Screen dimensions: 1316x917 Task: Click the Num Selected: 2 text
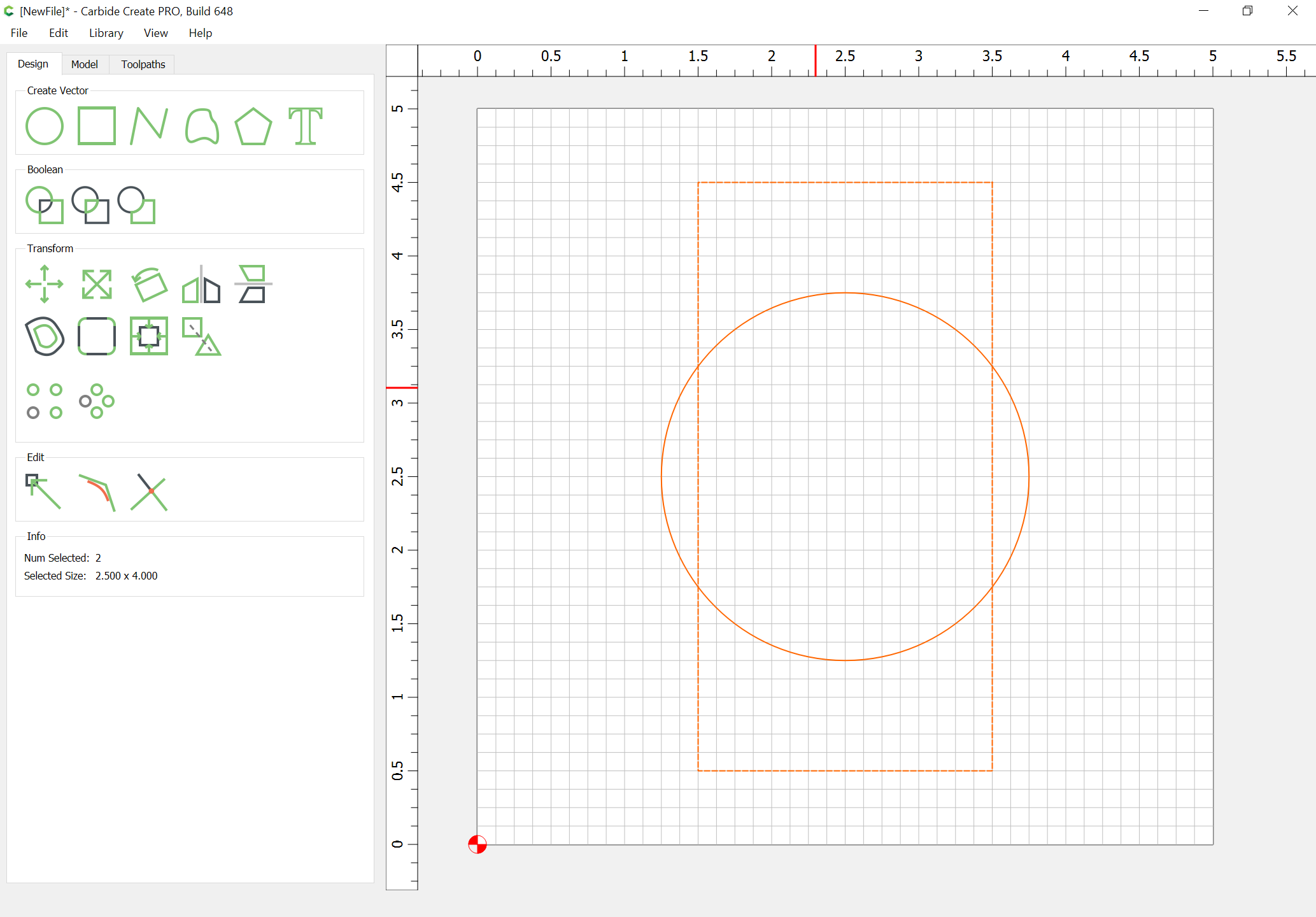(x=62, y=558)
